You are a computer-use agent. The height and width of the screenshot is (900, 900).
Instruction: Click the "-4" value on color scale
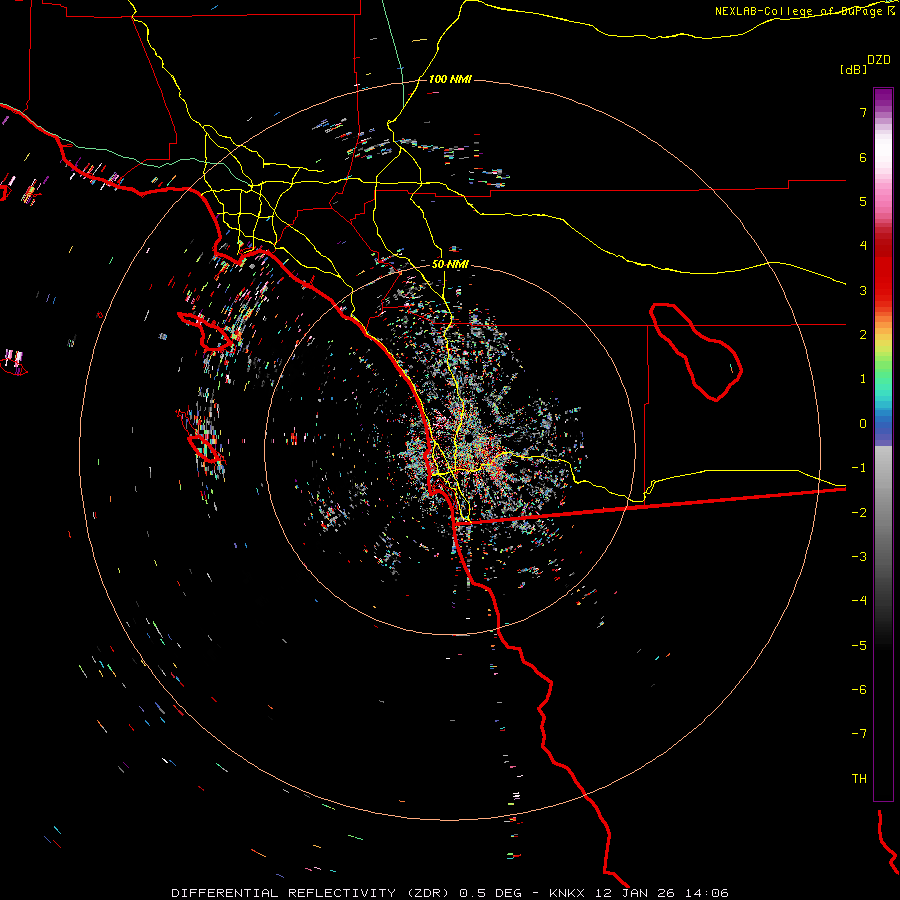859,601
